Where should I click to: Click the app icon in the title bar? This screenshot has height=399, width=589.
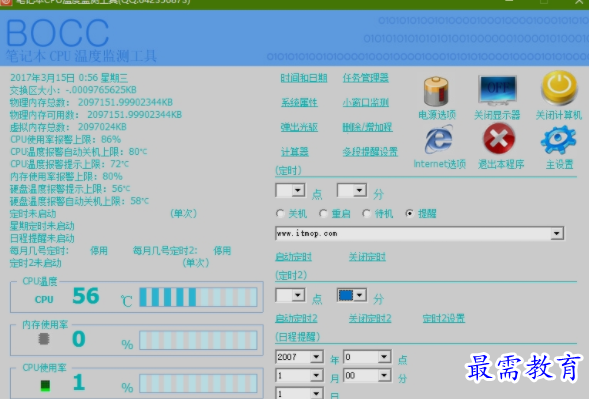[5, 2]
